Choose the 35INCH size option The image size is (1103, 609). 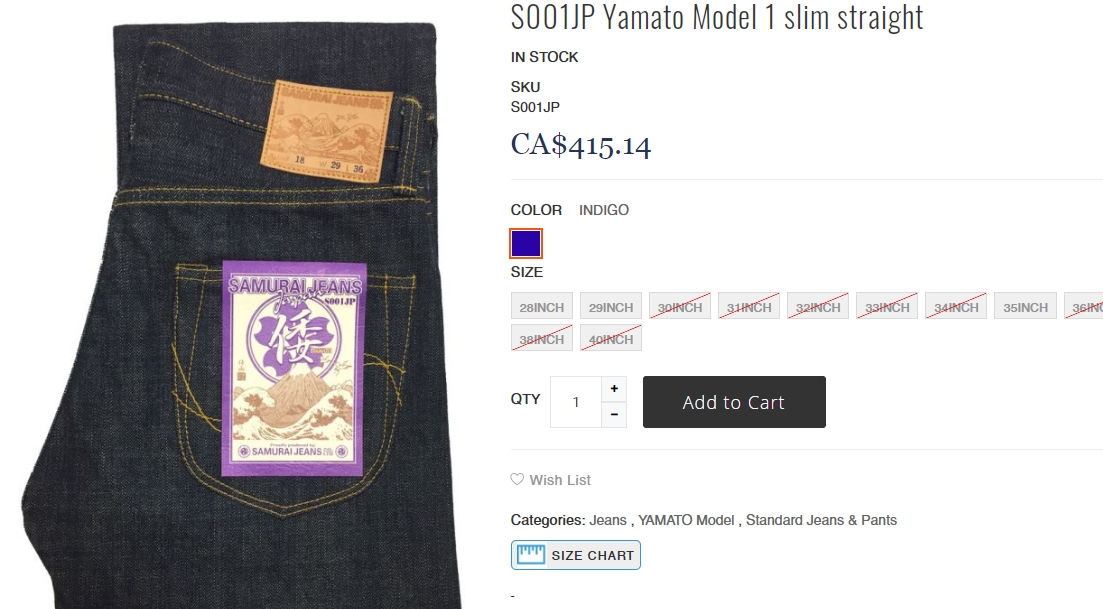[x=1025, y=307]
